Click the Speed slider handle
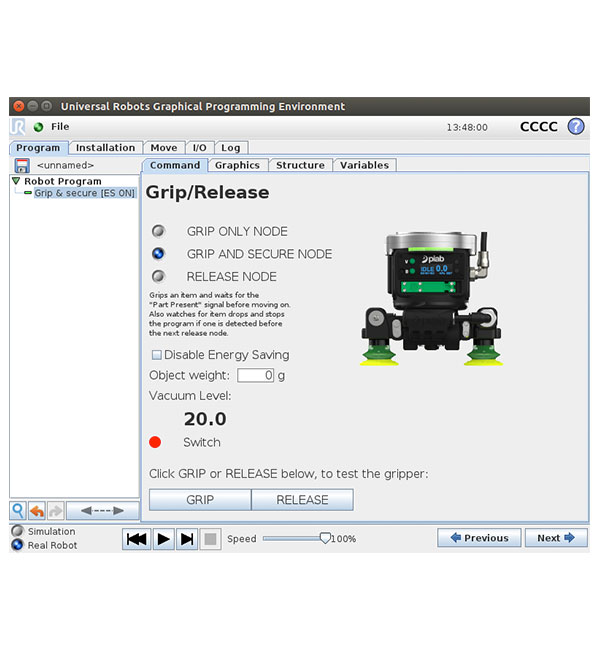600x650 pixels. (325, 538)
